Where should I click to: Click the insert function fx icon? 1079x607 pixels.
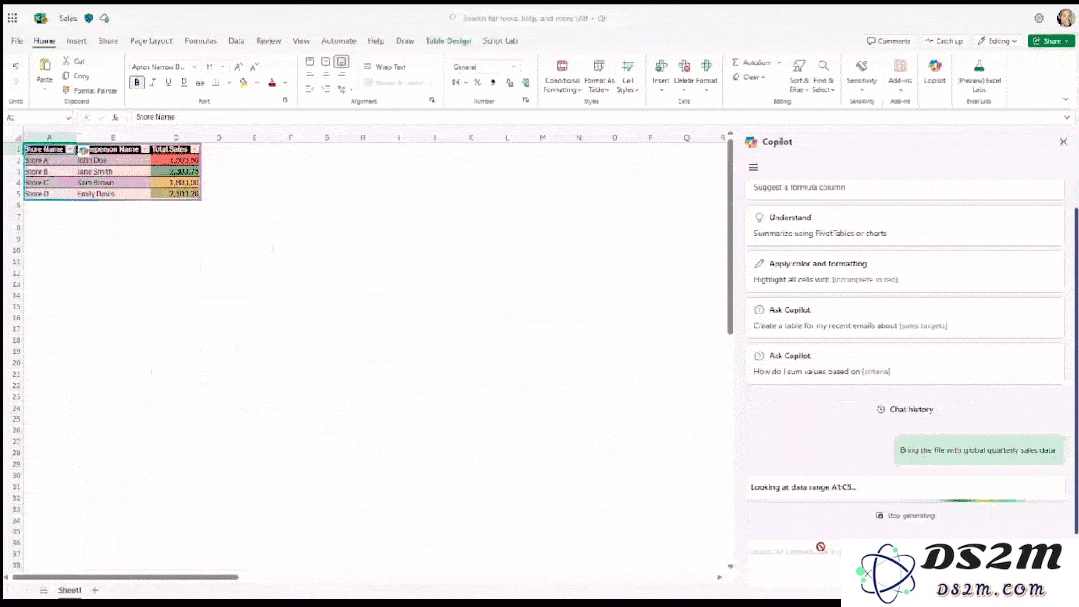point(116,118)
